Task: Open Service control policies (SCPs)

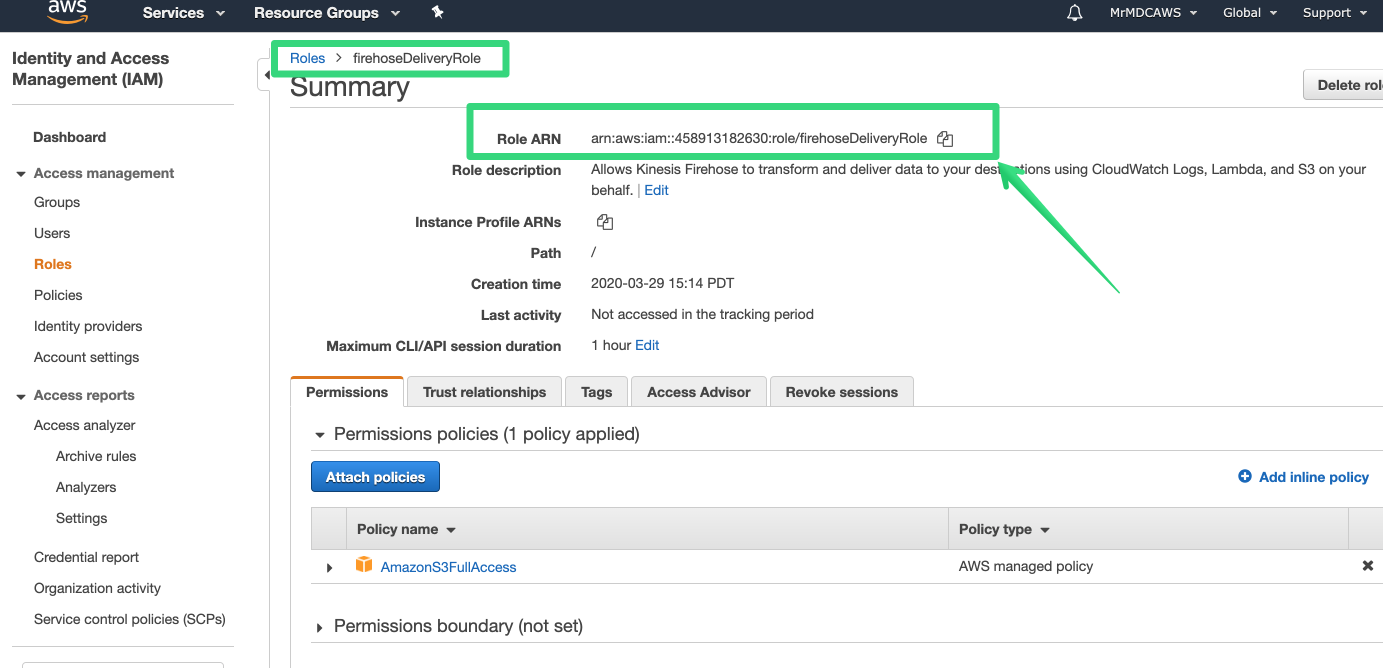Action: [x=130, y=619]
